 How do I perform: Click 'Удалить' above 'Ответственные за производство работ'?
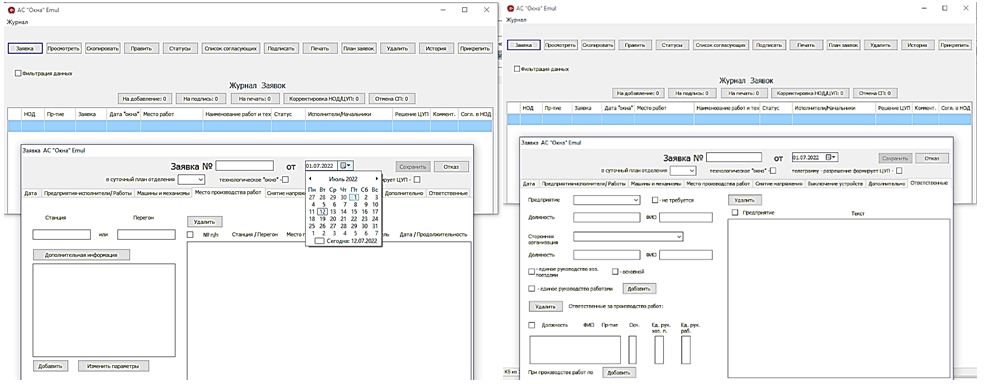[545, 306]
